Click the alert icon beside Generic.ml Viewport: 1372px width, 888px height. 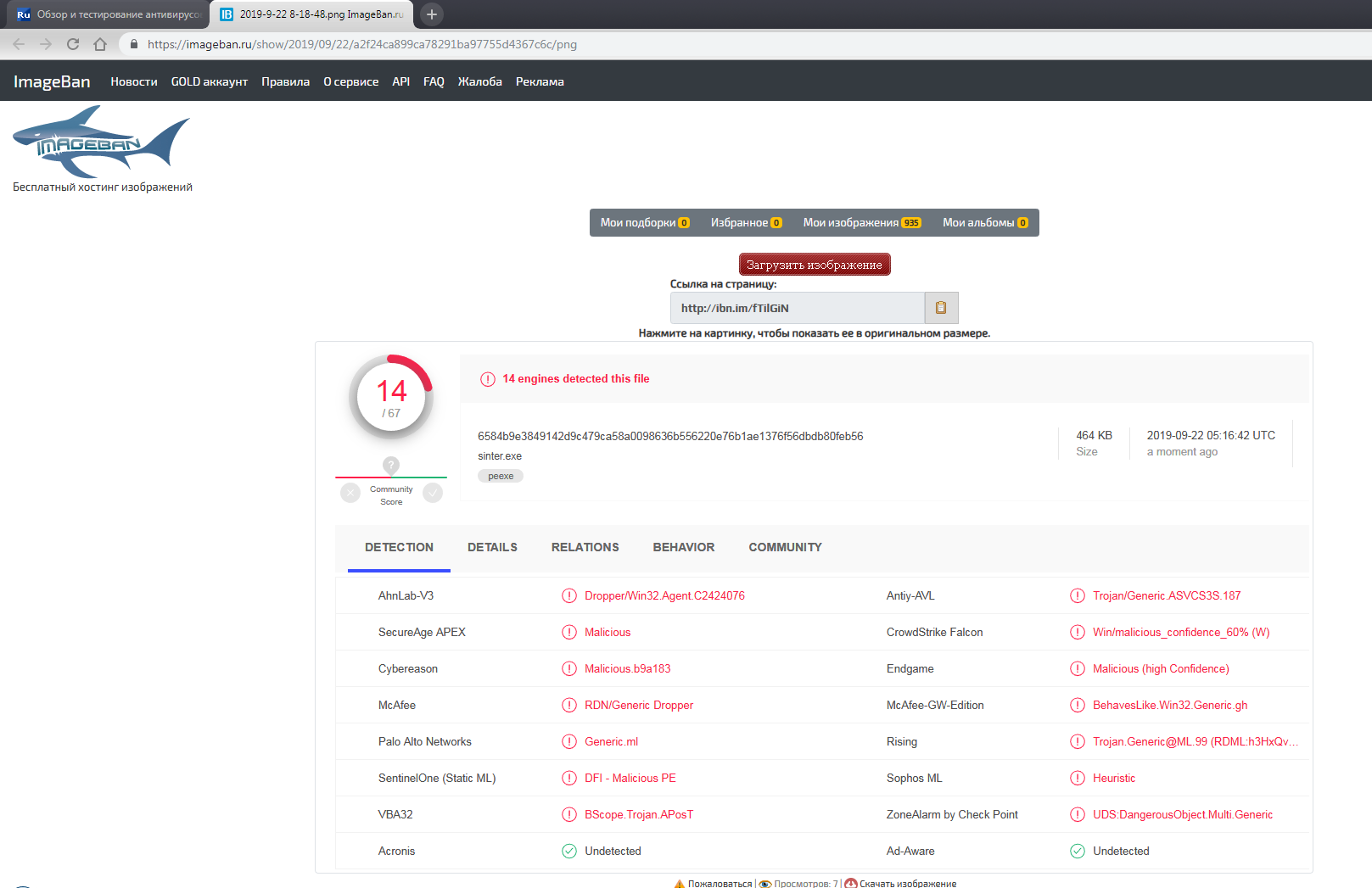coord(569,741)
